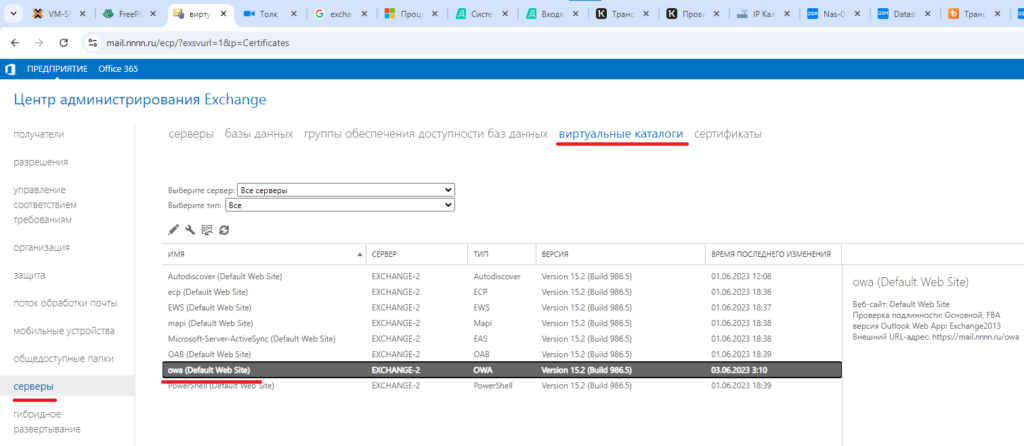Close the FreePl browser tab
Viewport: 1024px width, 446px height.
153,13
